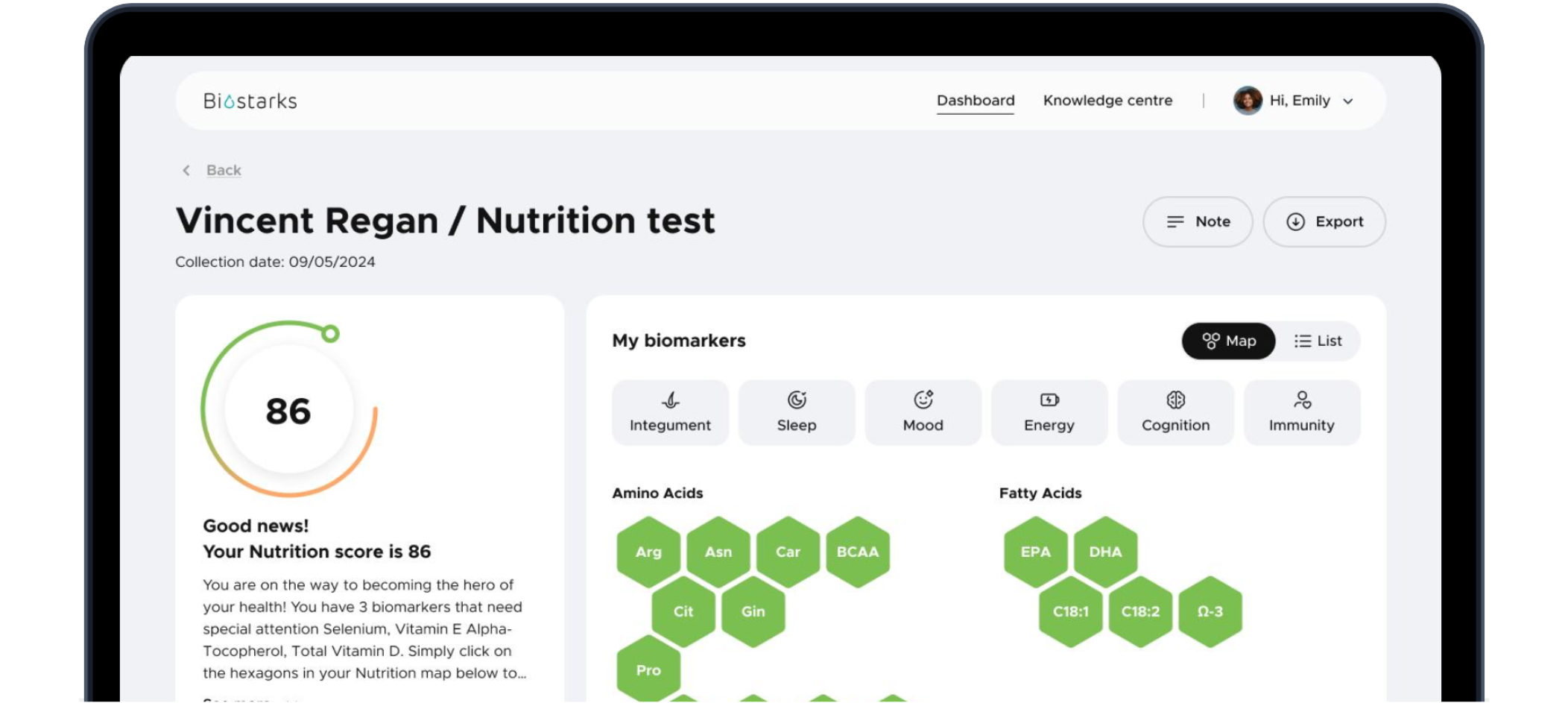The image size is (1568, 703).
Task: Open the Knowledge centre tab
Action: (1107, 101)
